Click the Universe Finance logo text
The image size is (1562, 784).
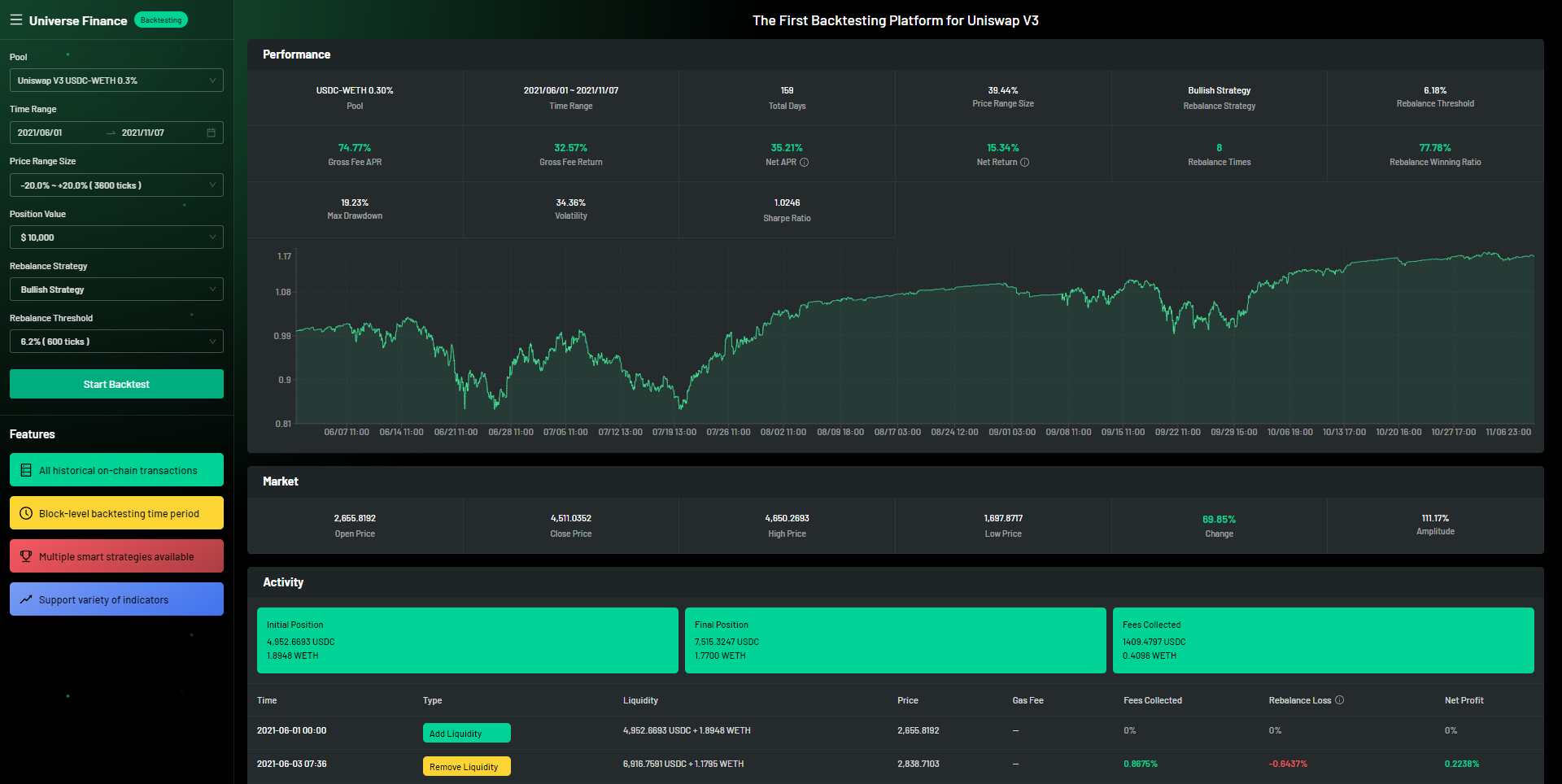[x=78, y=20]
